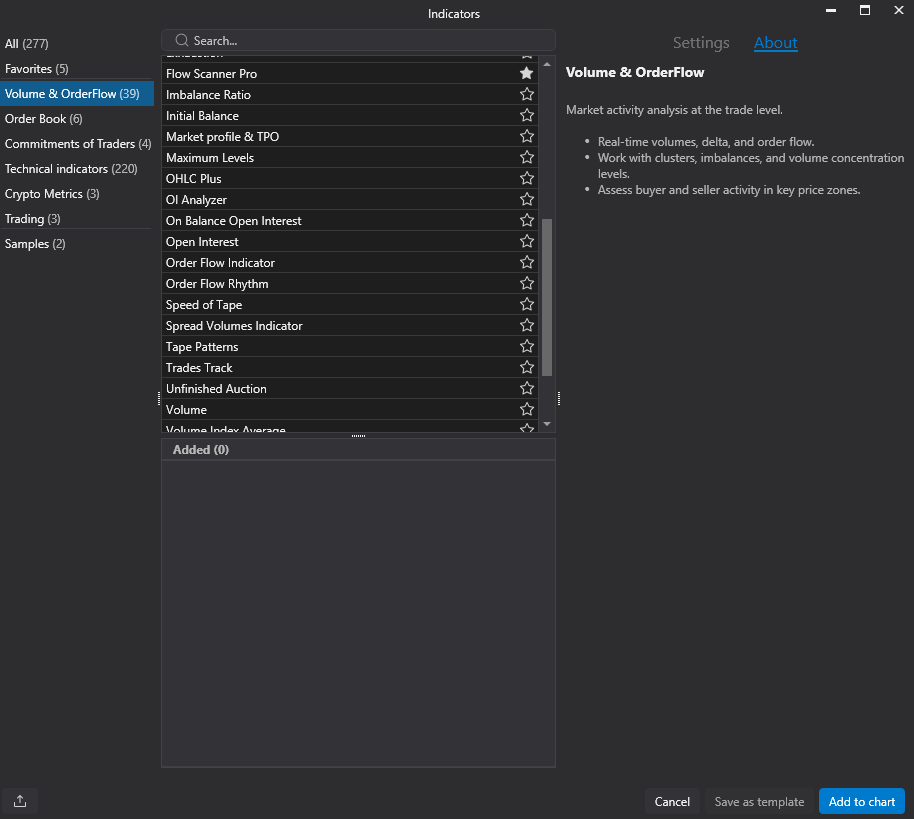Select the Volume indicator row
Screen dimensions: 914x819
coord(350,409)
